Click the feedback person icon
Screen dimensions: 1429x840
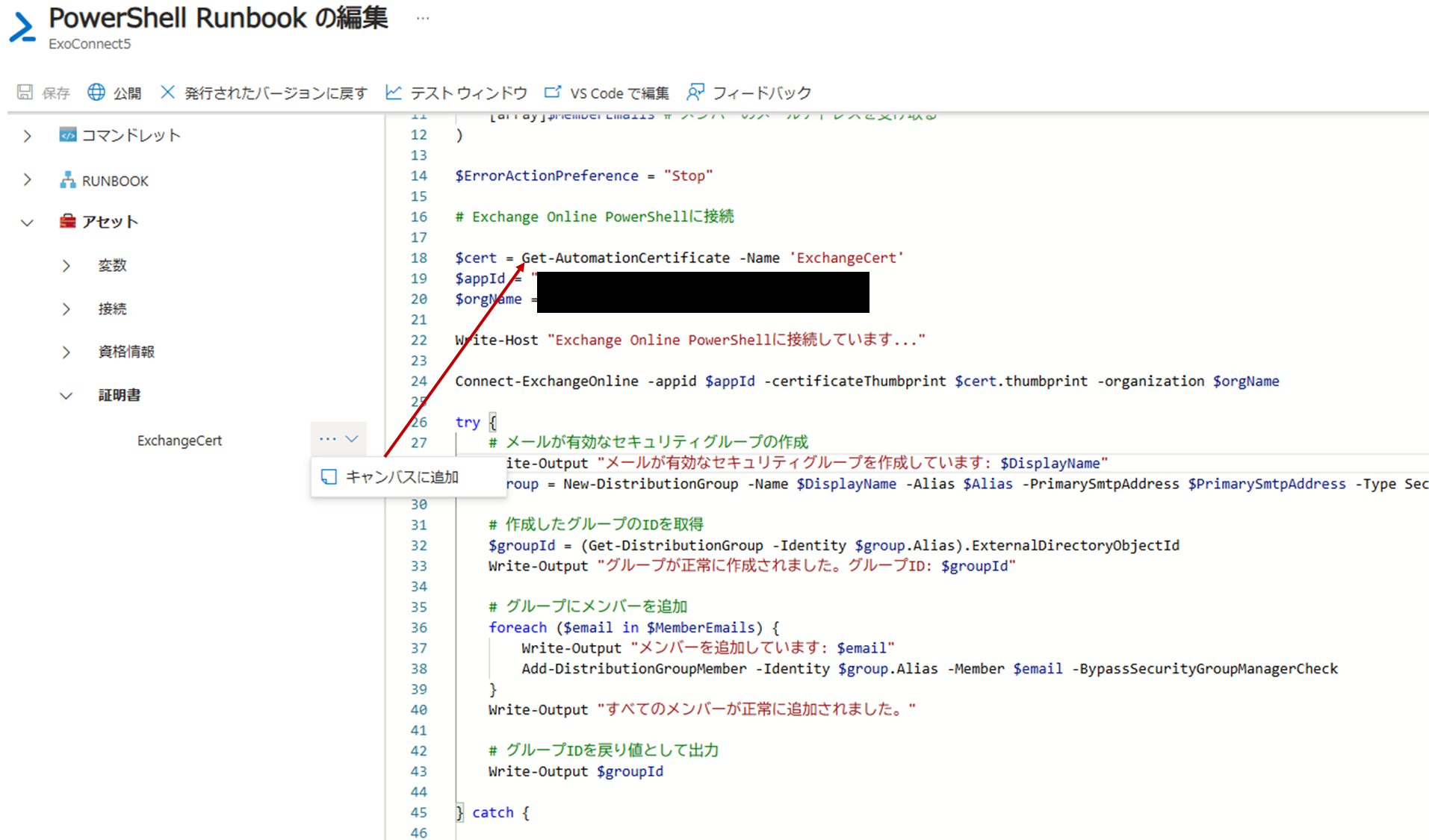pos(695,92)
